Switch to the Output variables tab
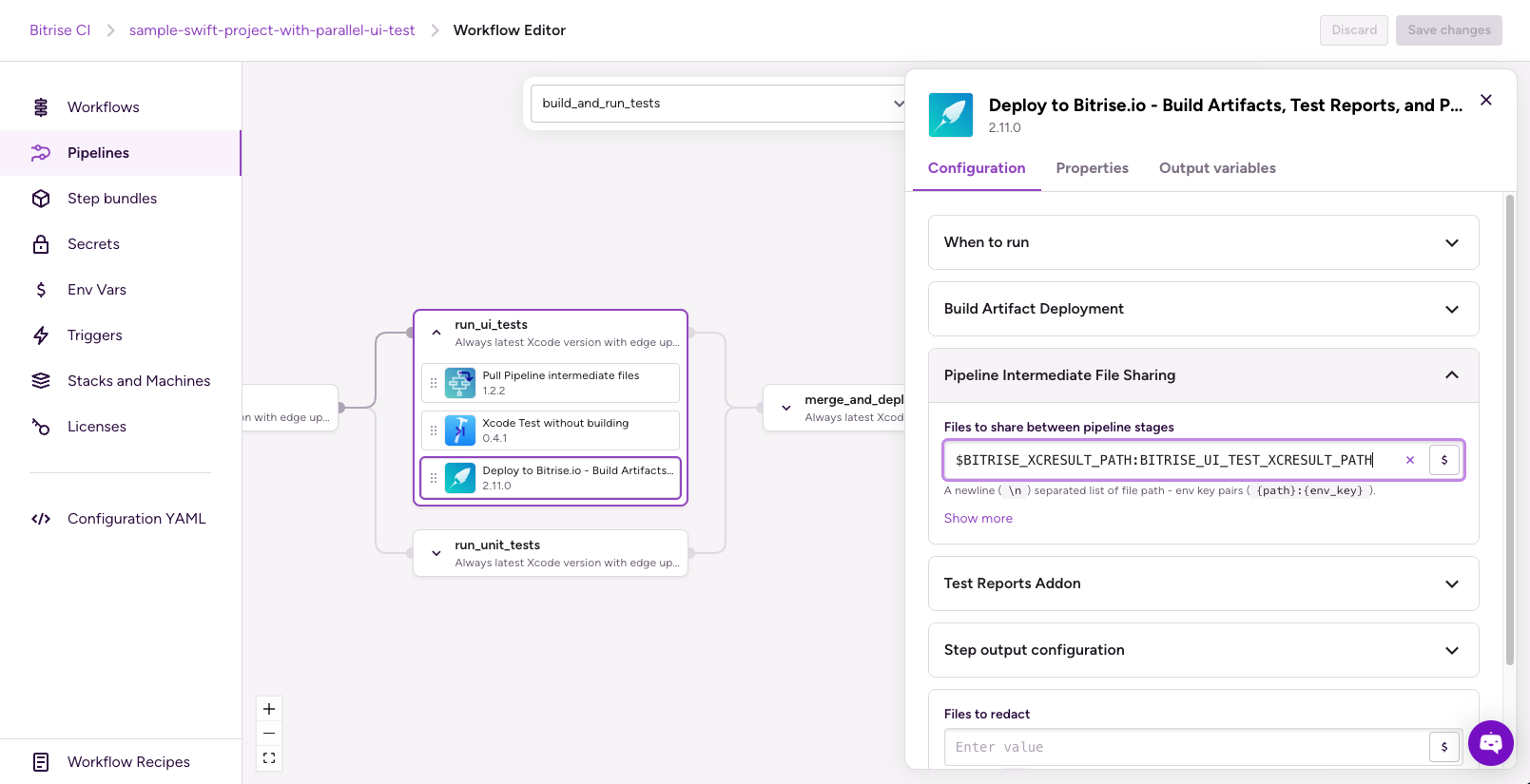The width and height of the screenshot is (1530, 784). click(x=1217, y=168)
